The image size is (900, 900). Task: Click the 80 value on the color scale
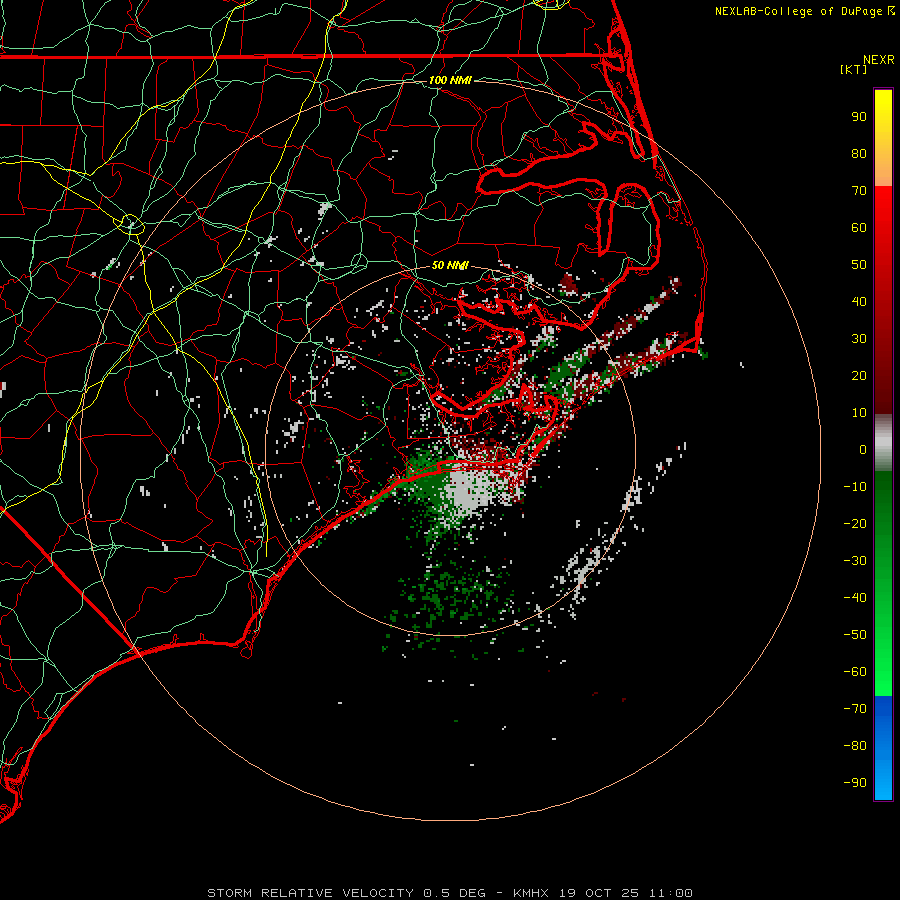tap(859, 153)
